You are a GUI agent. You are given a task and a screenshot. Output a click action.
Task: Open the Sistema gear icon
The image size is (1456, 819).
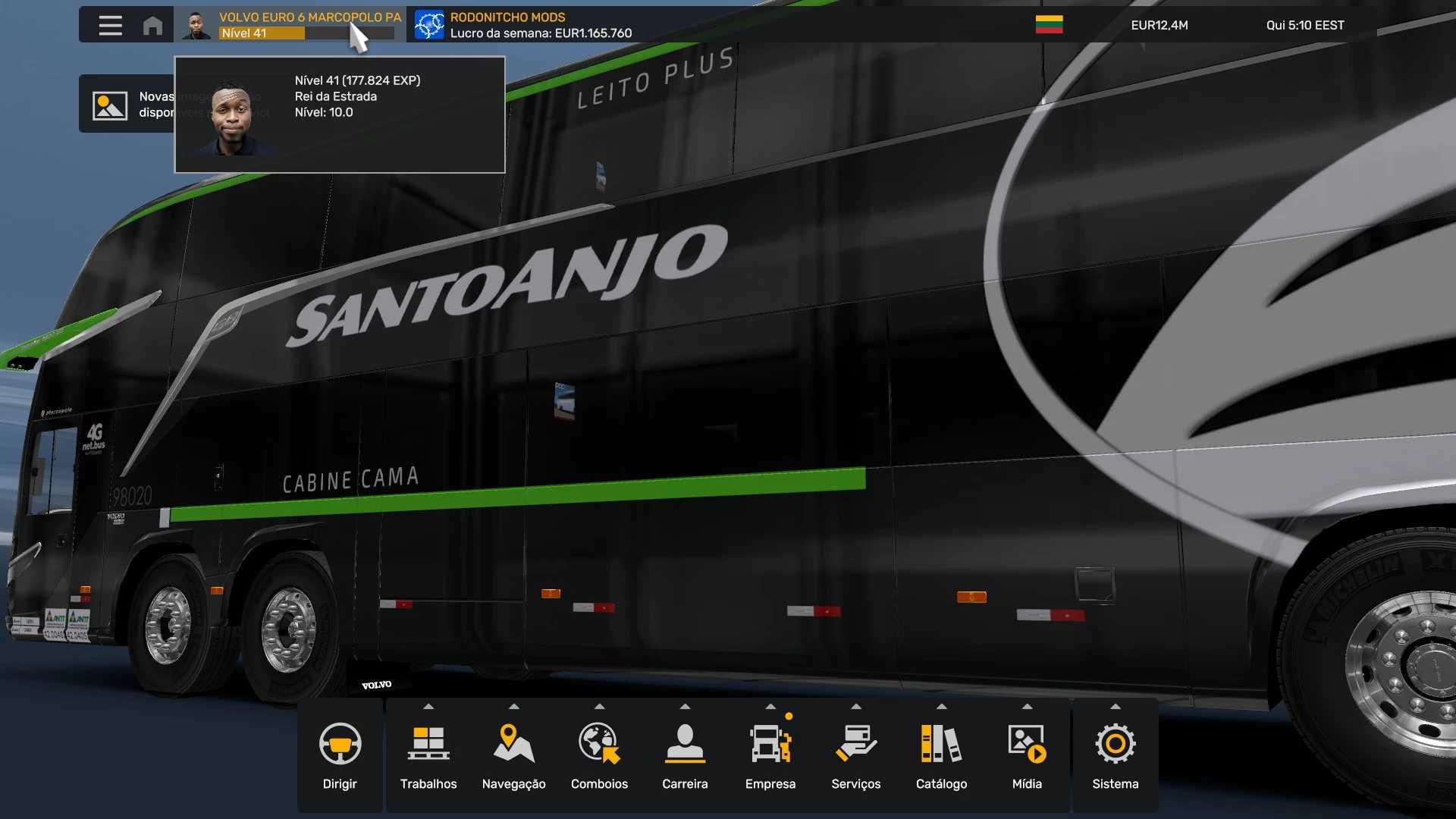(1115, 743)
